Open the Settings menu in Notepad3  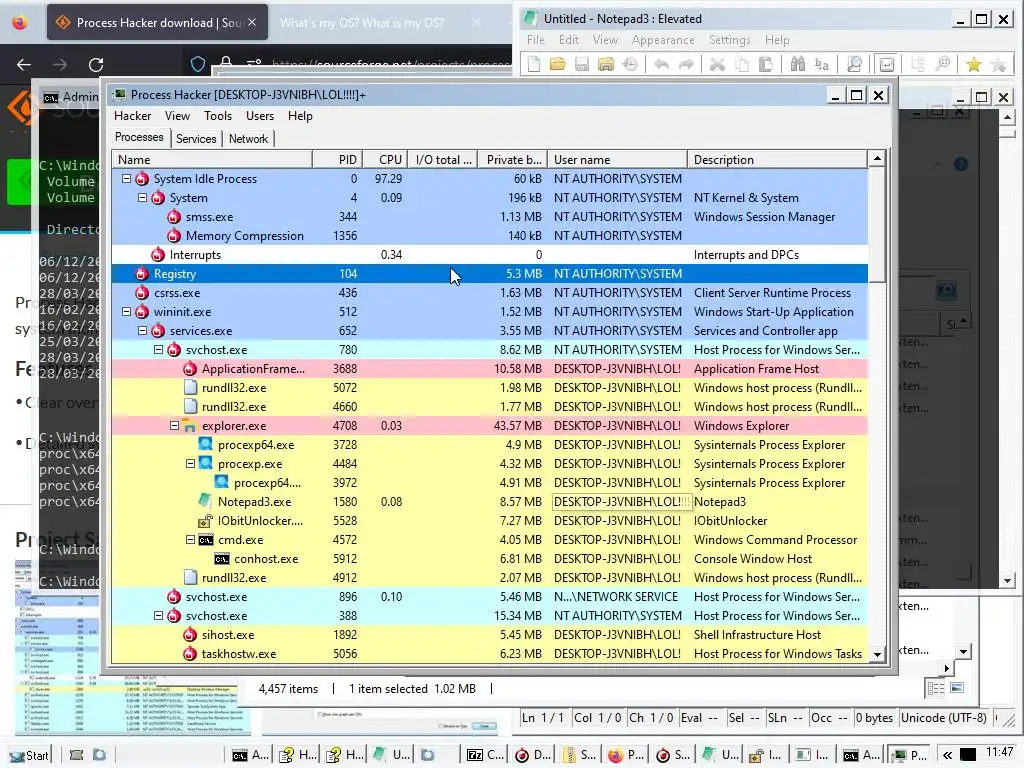click(x=729, y=40)
